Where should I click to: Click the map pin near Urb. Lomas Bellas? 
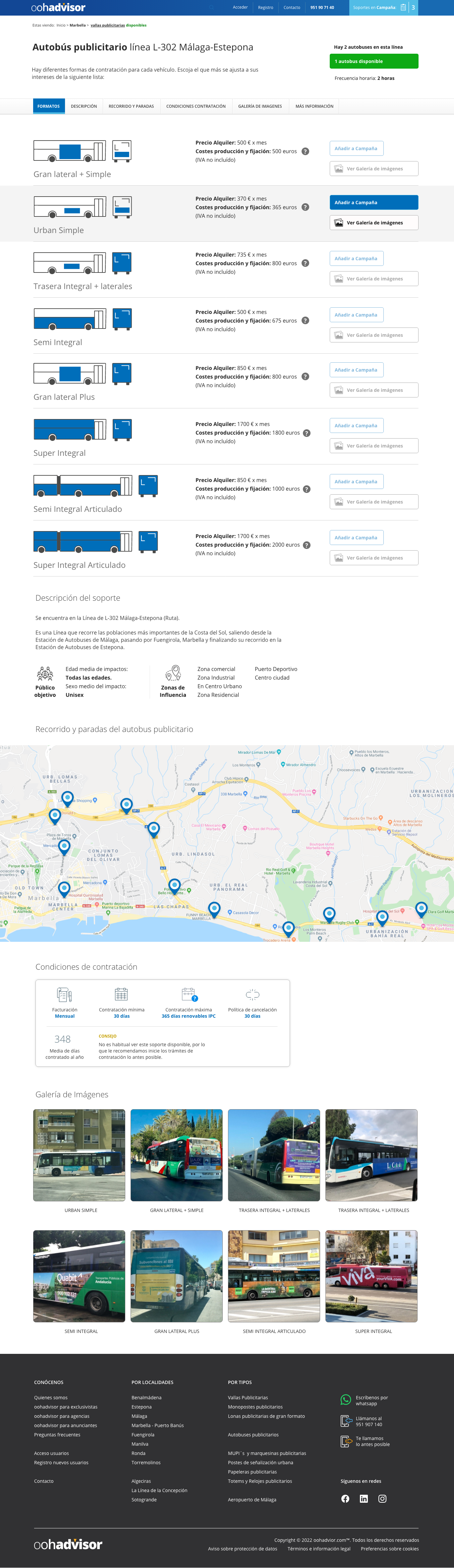tap(68, 797)
